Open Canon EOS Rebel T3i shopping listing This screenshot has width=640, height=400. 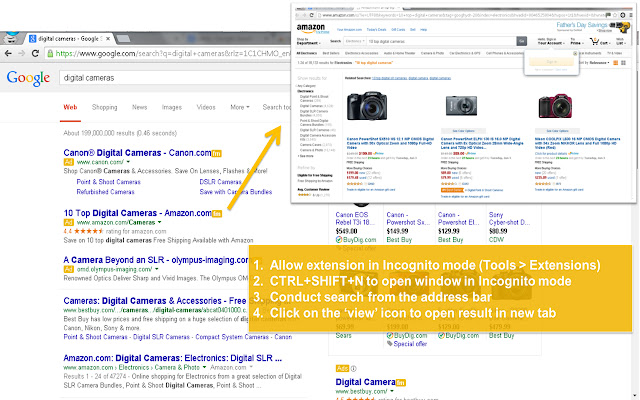[x=355, y=218]
